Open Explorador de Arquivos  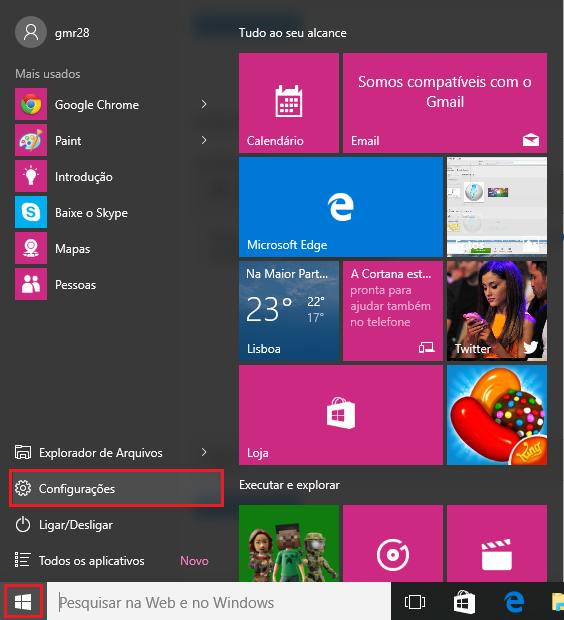(x=100, y=452)
